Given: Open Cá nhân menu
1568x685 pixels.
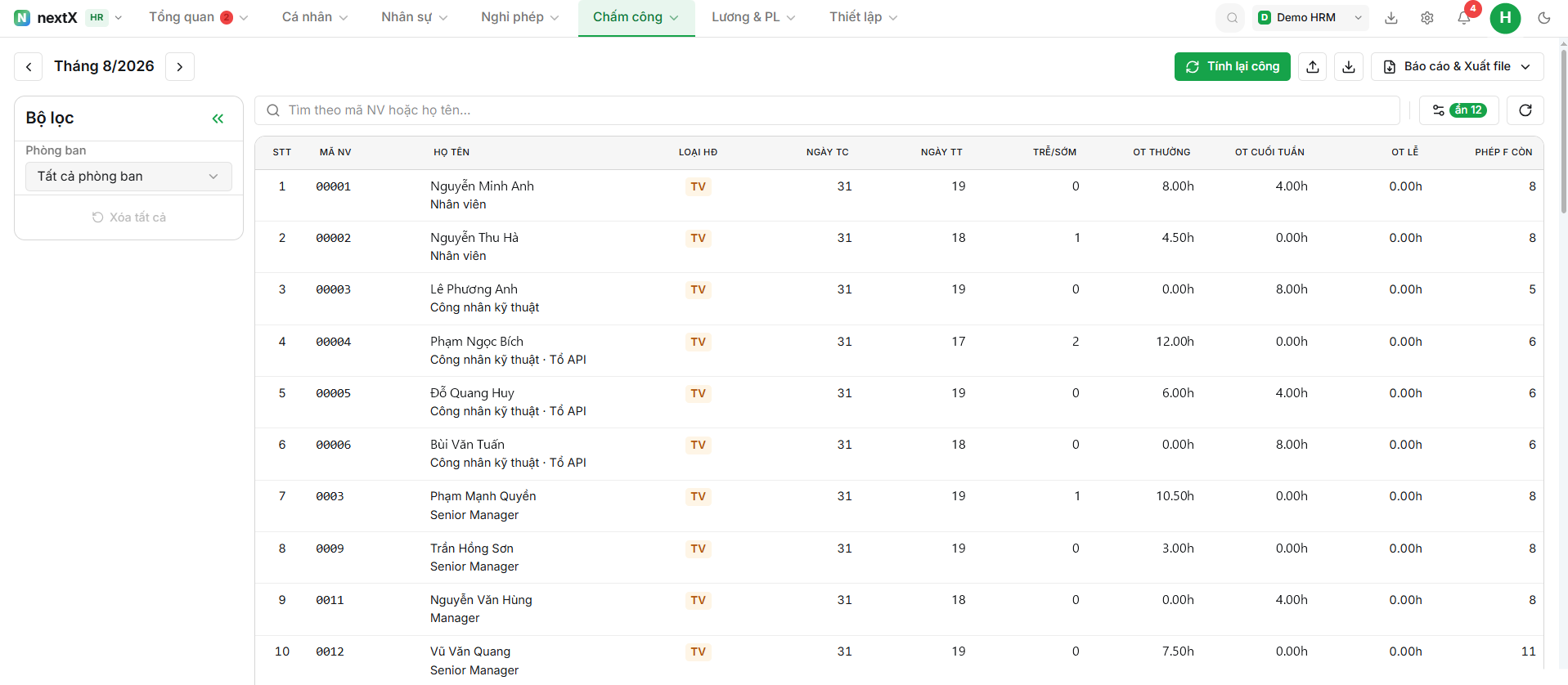Looking at the screenshot, I should [x=315, y=17].
